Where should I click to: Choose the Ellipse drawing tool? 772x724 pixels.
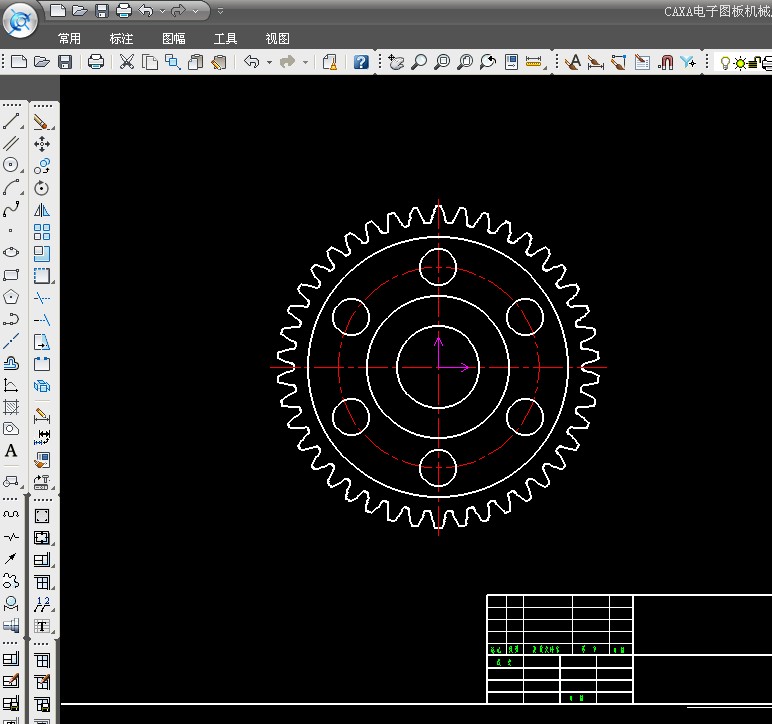click(x=11, y=253)
